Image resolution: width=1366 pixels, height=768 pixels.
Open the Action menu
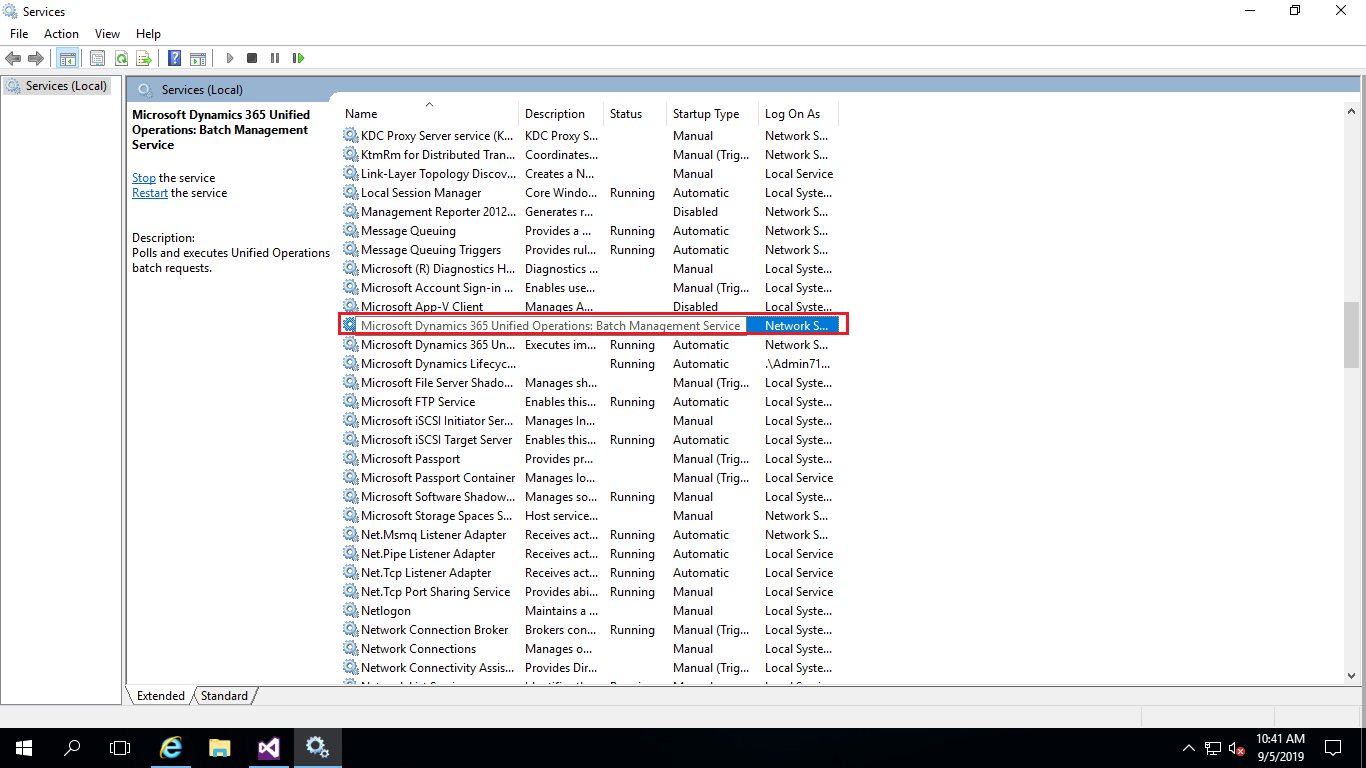coord(62,34)
